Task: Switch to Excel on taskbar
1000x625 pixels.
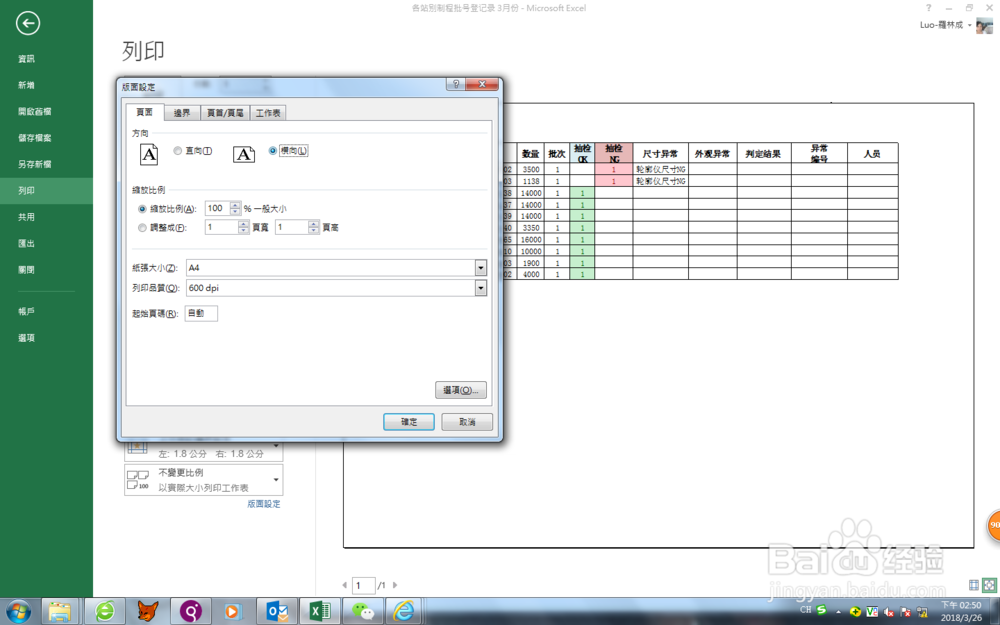Action: coord(320,612)
